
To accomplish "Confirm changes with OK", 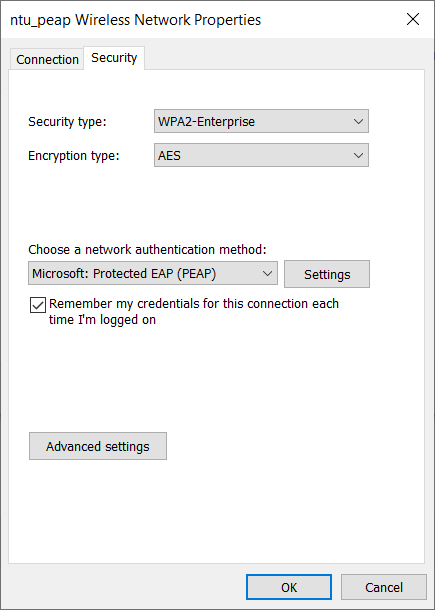I will 289,587.
